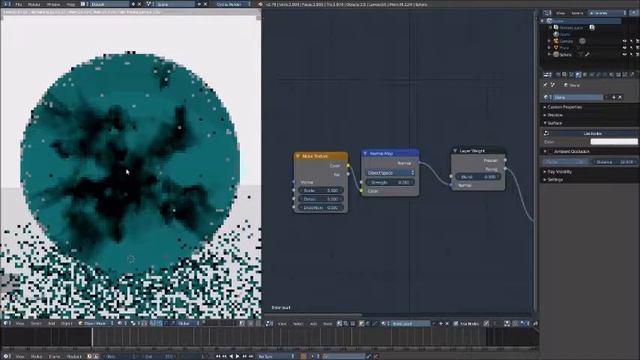Click the Facing output socket on Layer Weight
This screenshot has height=360, width=640.
(x=506, y=169)
